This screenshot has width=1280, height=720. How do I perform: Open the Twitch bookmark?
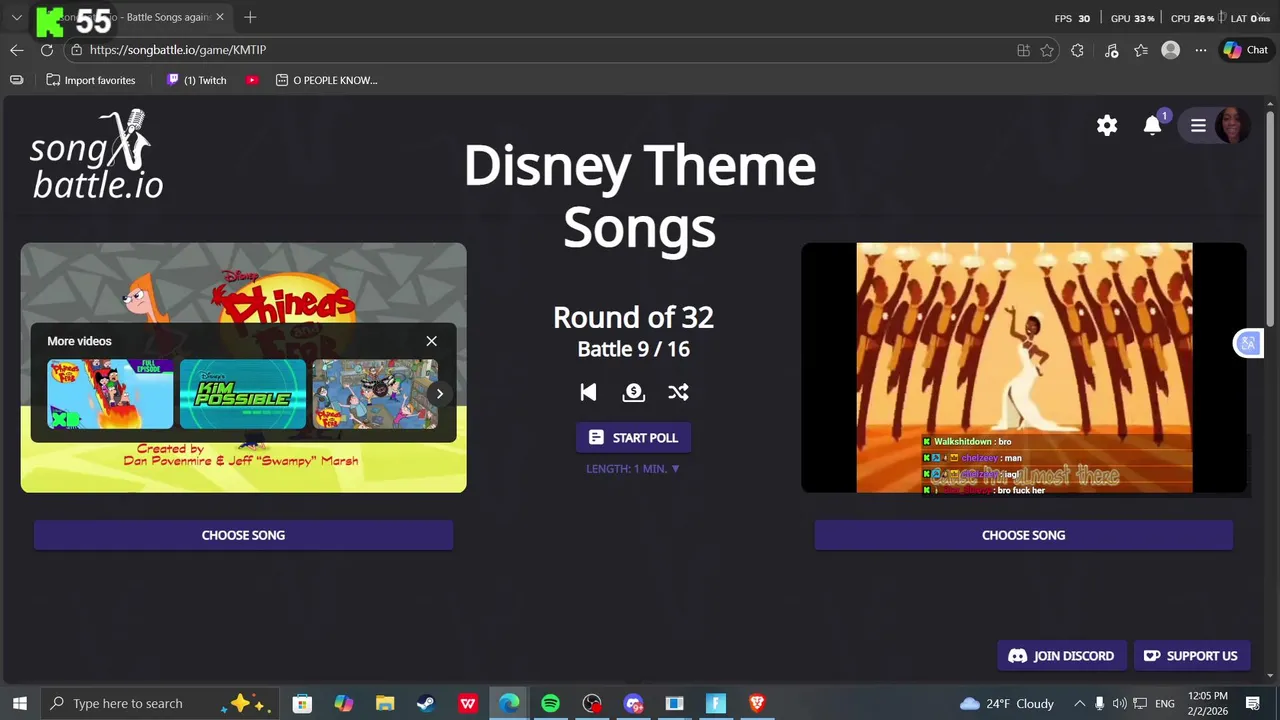(x=197, y=80)
